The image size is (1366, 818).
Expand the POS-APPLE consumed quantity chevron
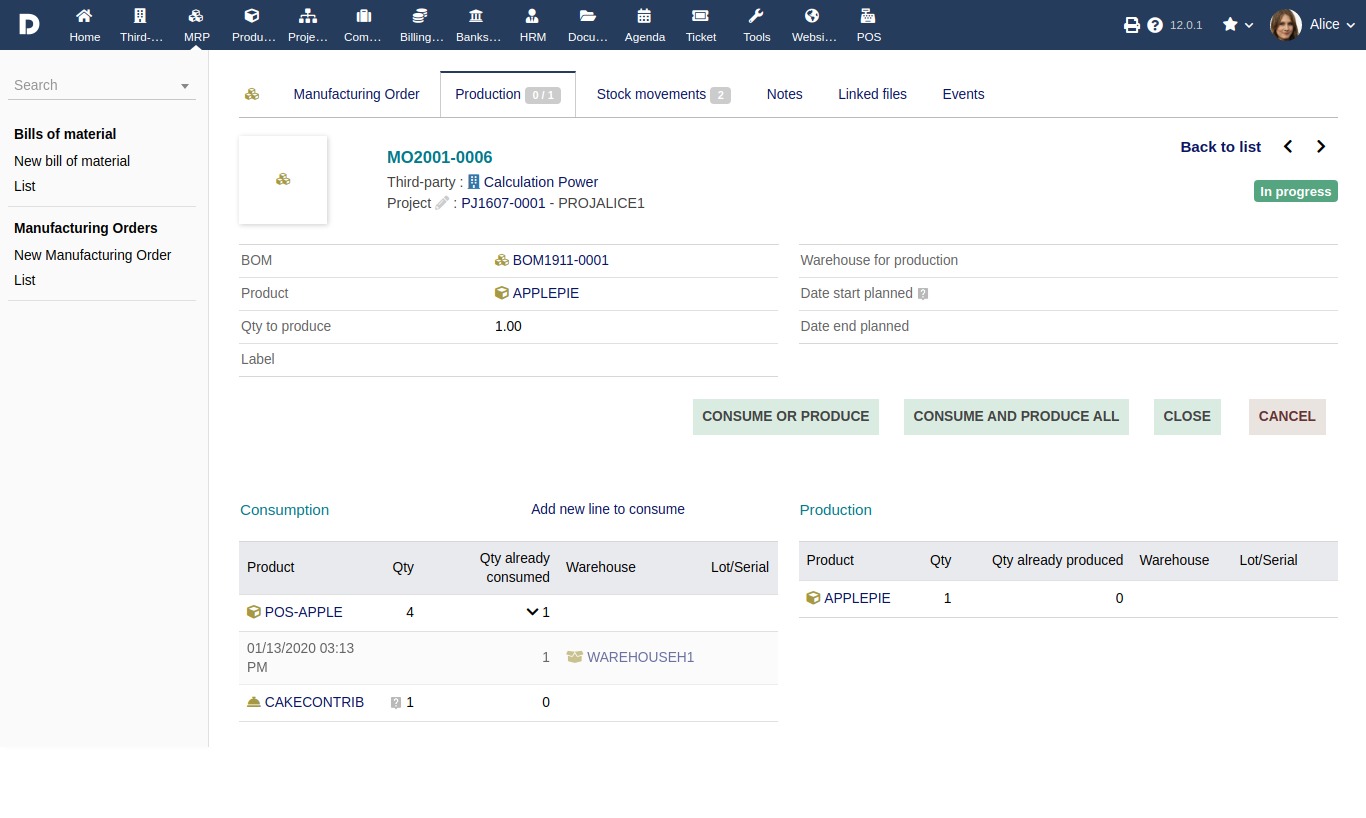(531, 611)
